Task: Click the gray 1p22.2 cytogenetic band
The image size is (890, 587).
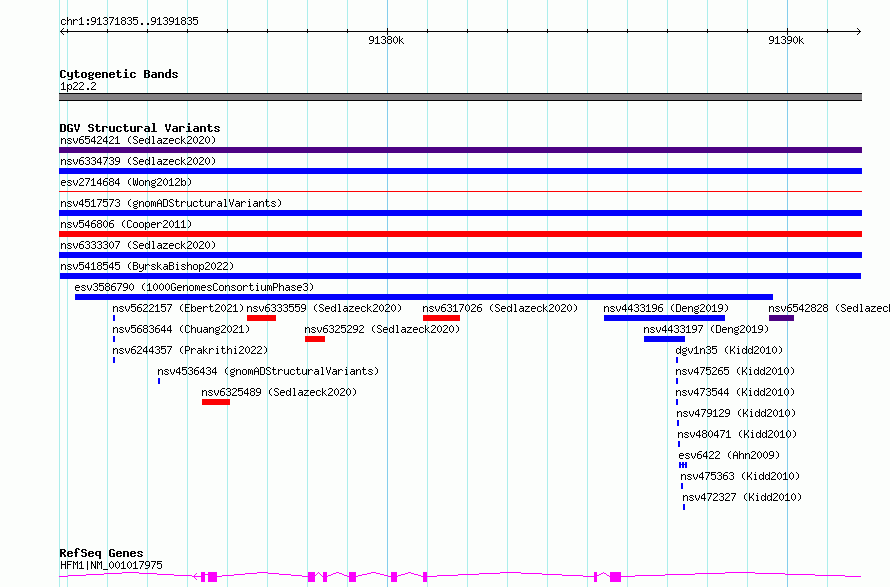Action: (x=460, y=97)
